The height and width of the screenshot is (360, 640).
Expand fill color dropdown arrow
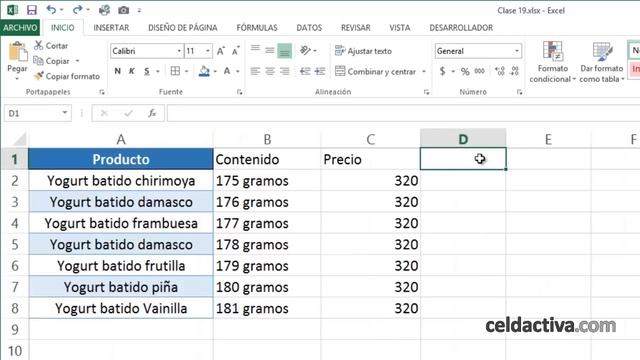[x=215, y=71]
